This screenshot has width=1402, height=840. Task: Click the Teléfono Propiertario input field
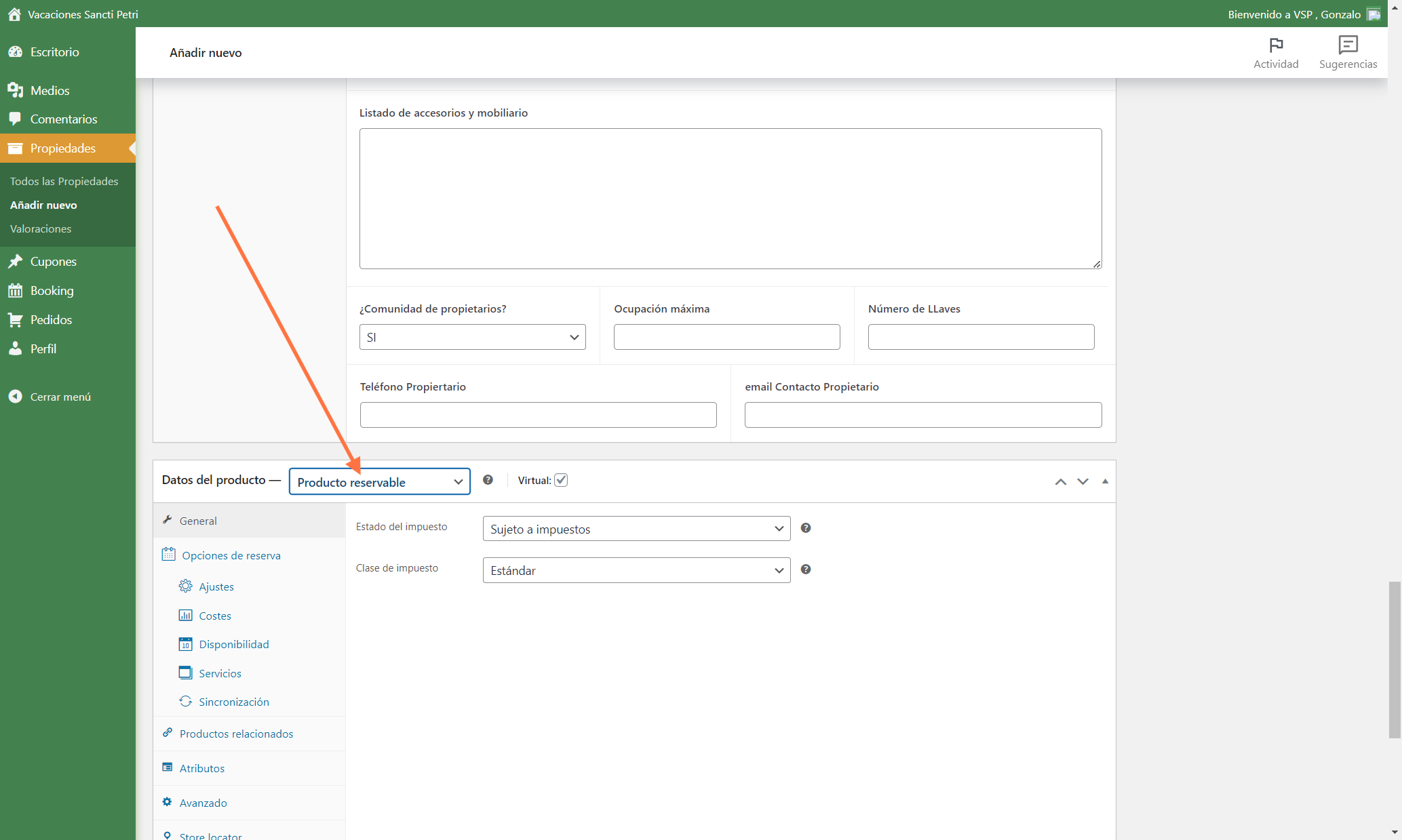(539, 415)
